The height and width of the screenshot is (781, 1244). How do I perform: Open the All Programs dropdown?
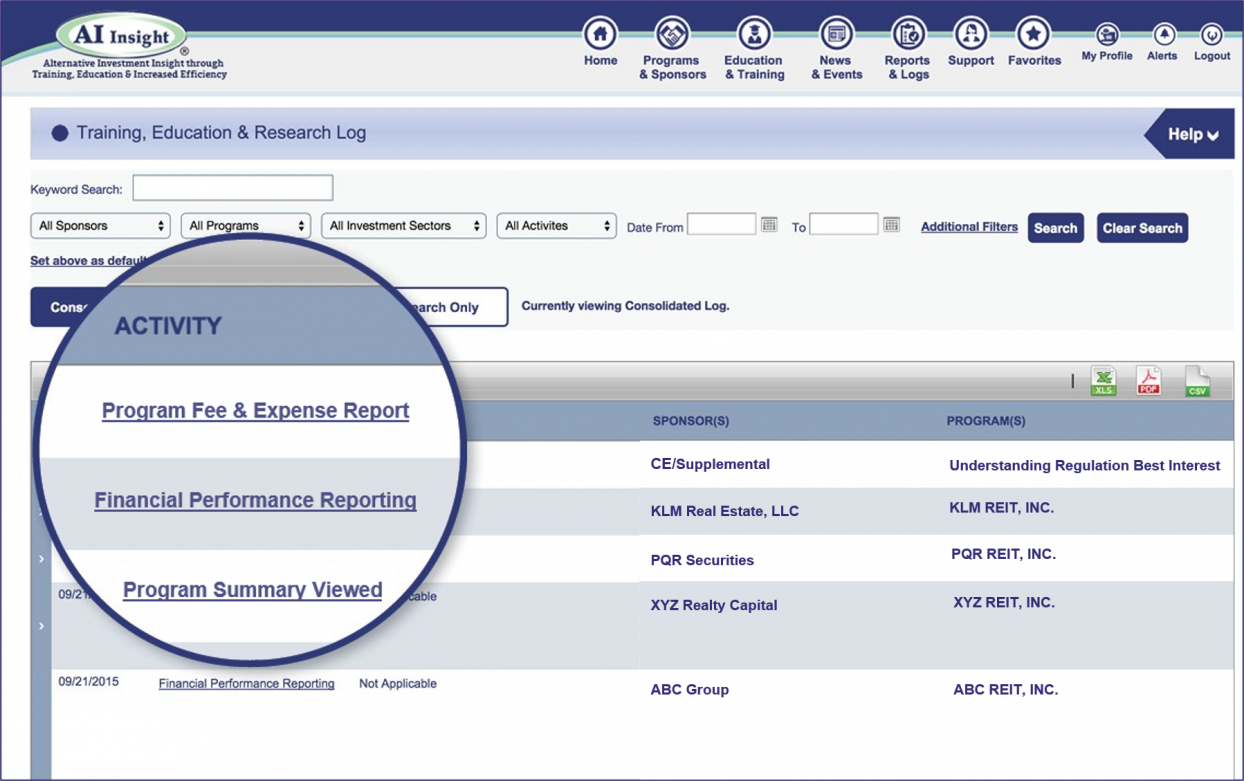tap(246, 226)
